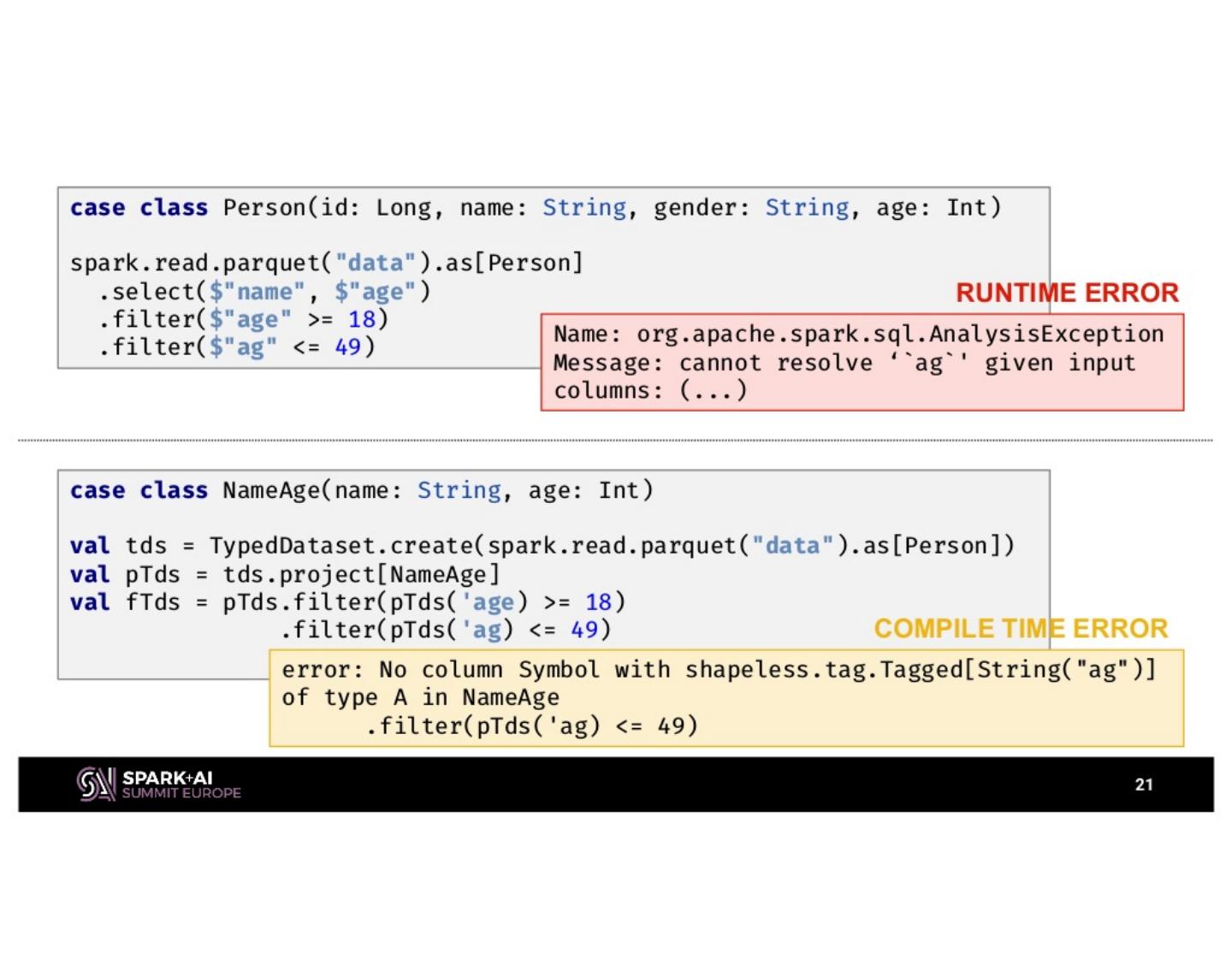Select the red RUNTIME ERROR heading
The image size is (1232, 953).
point(1067,293)
